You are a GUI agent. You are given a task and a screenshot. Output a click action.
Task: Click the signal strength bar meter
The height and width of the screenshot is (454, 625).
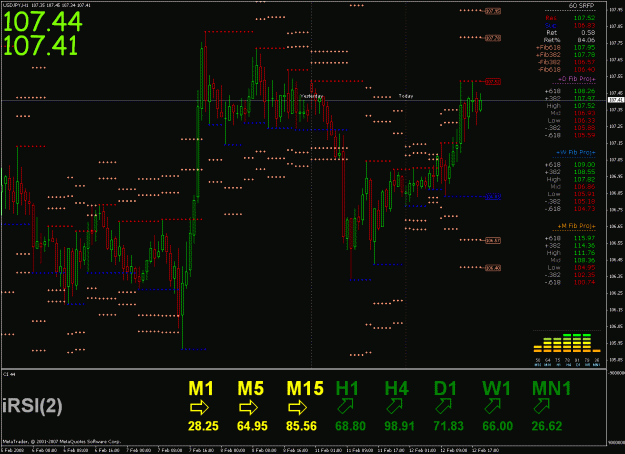pyautogui.click(x=567, y=343)
